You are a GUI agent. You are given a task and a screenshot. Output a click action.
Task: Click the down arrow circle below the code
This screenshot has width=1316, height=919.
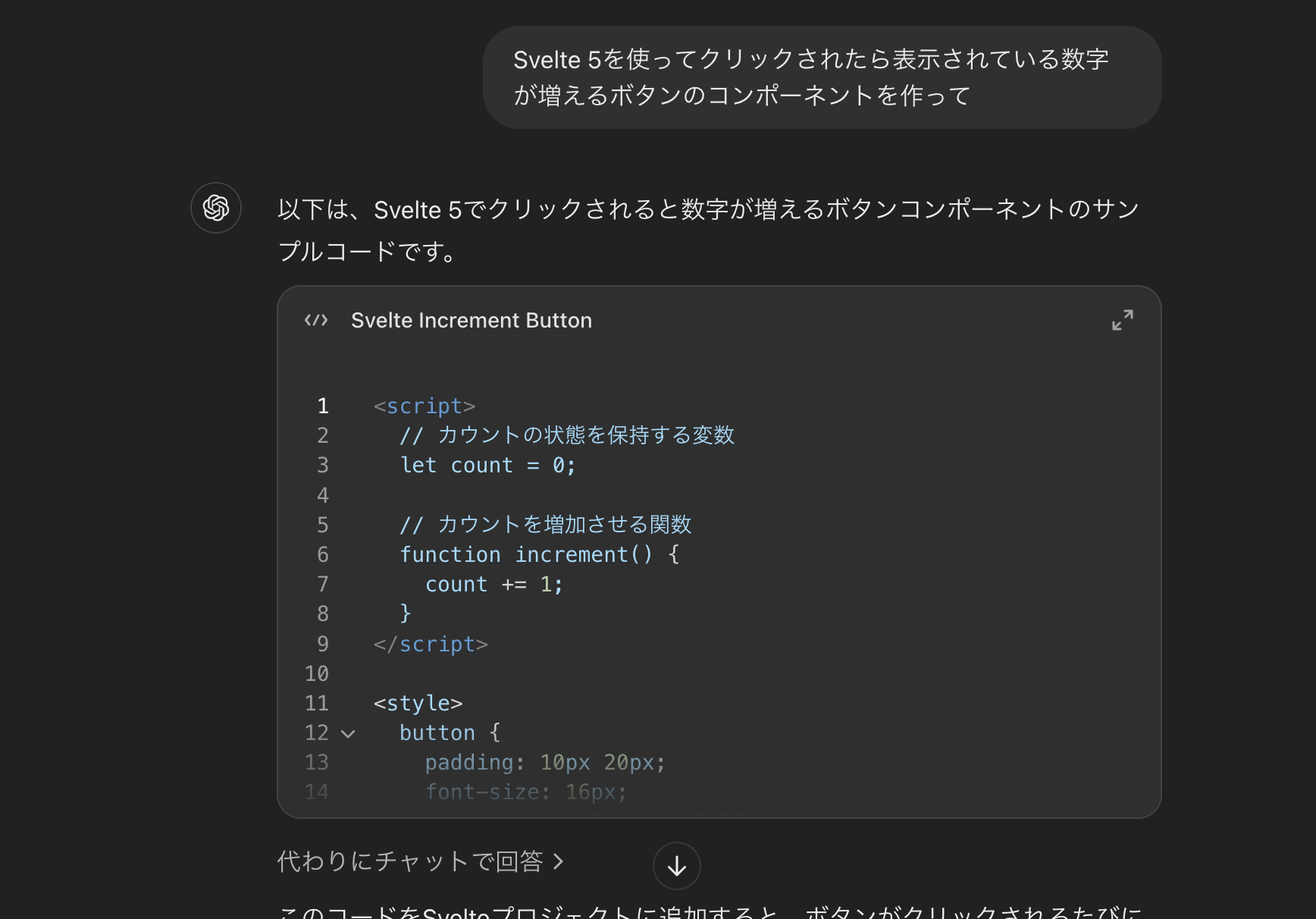pos(677,865)
